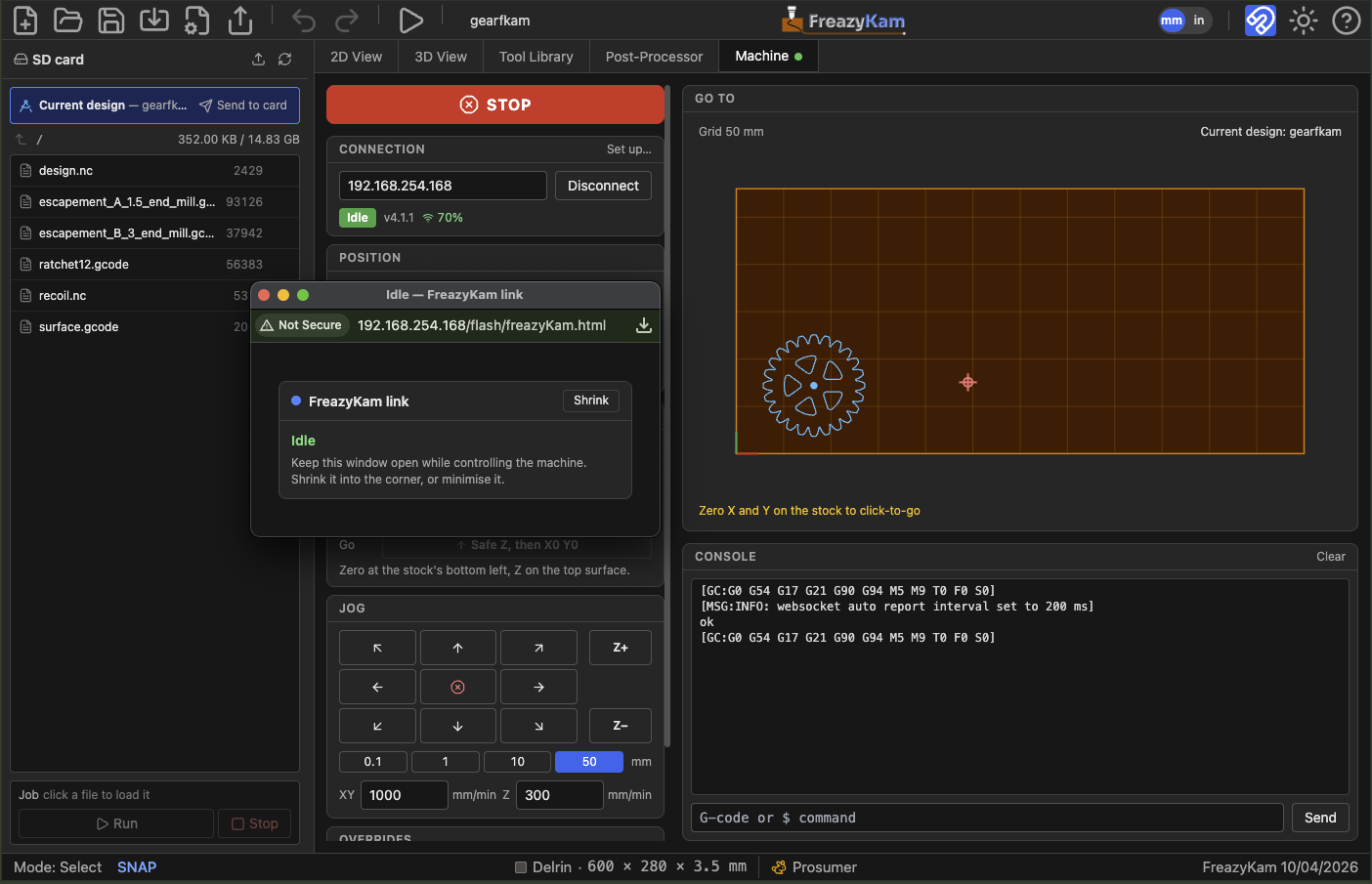Go up a folder in SD card path
The height and width of the screenshot is (884, 1372).
click(x=21, y=140)
